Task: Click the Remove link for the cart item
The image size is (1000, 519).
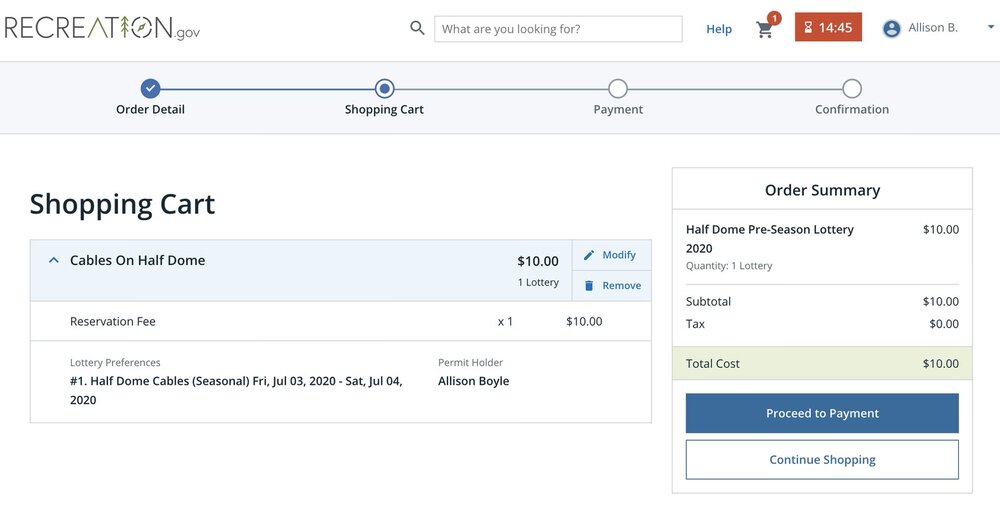Action: pyautogui.click(x=621, y=286)
